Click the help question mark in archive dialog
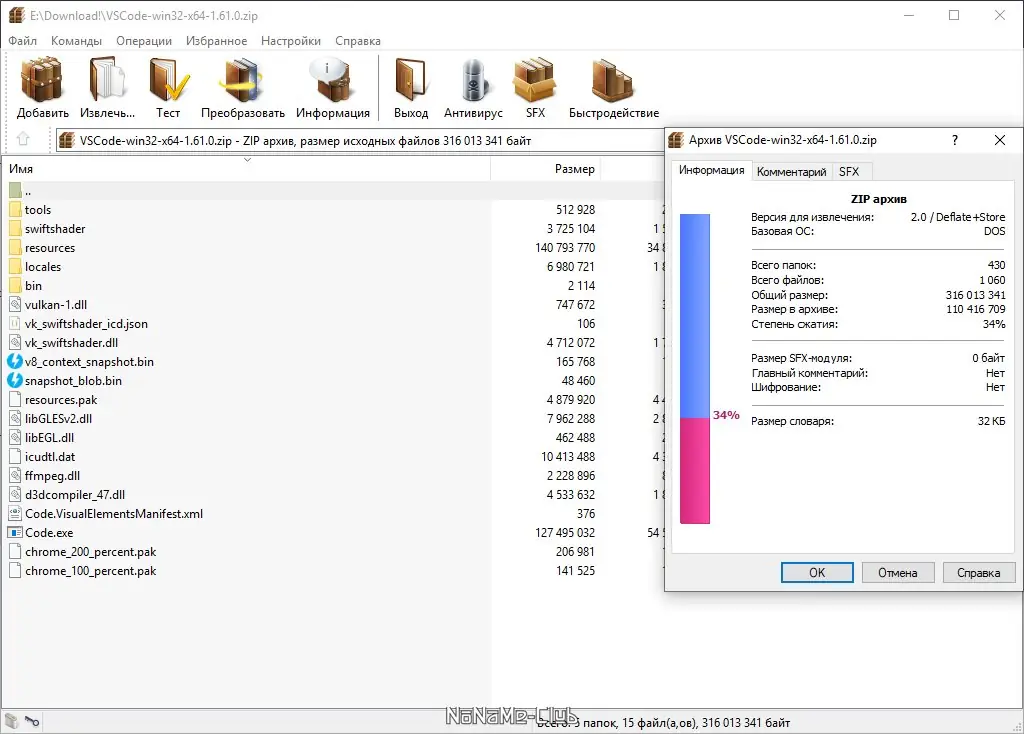This screenshot has width=1024, height=734. (x=955, y=140)
